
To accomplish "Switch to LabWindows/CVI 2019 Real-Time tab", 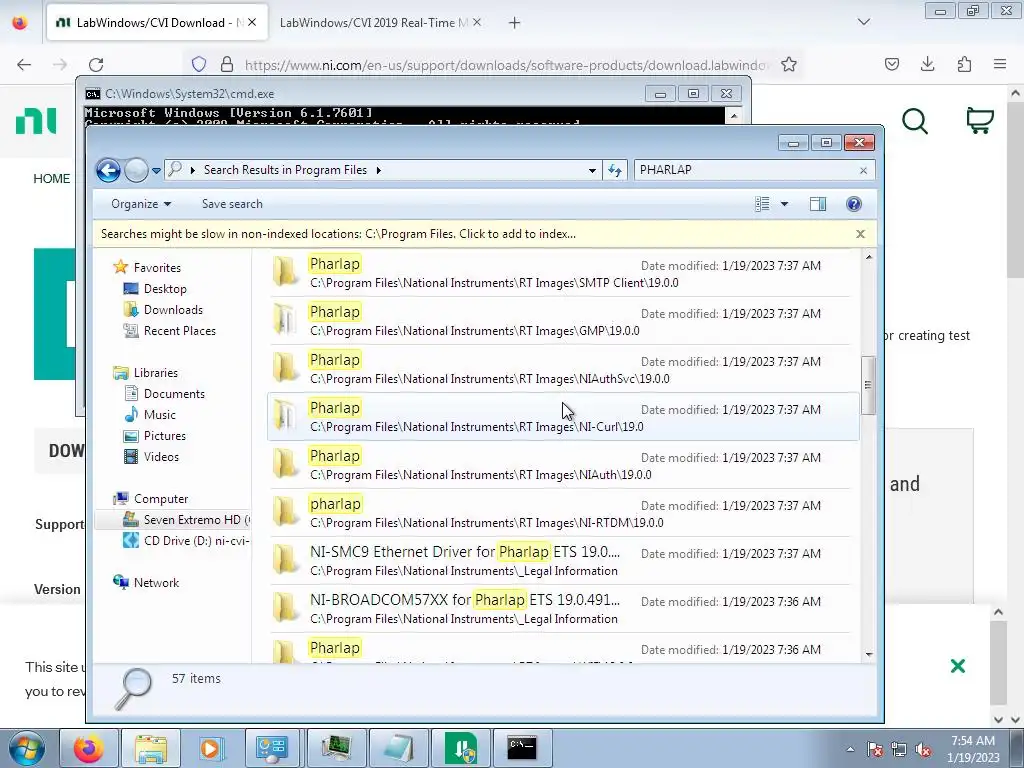I will coord(381,23).
